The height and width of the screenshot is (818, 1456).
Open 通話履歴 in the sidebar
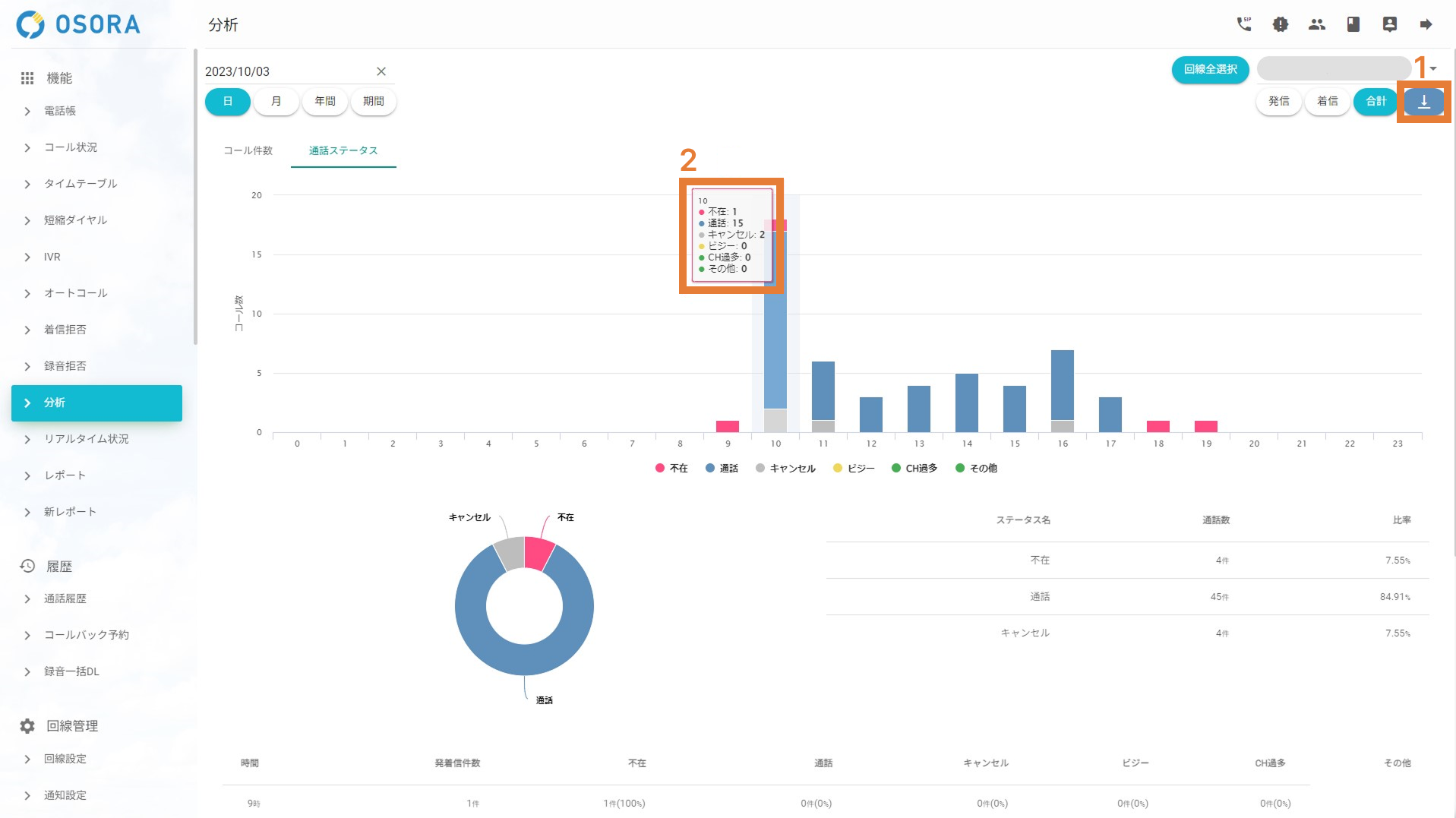tap(65, 598)
